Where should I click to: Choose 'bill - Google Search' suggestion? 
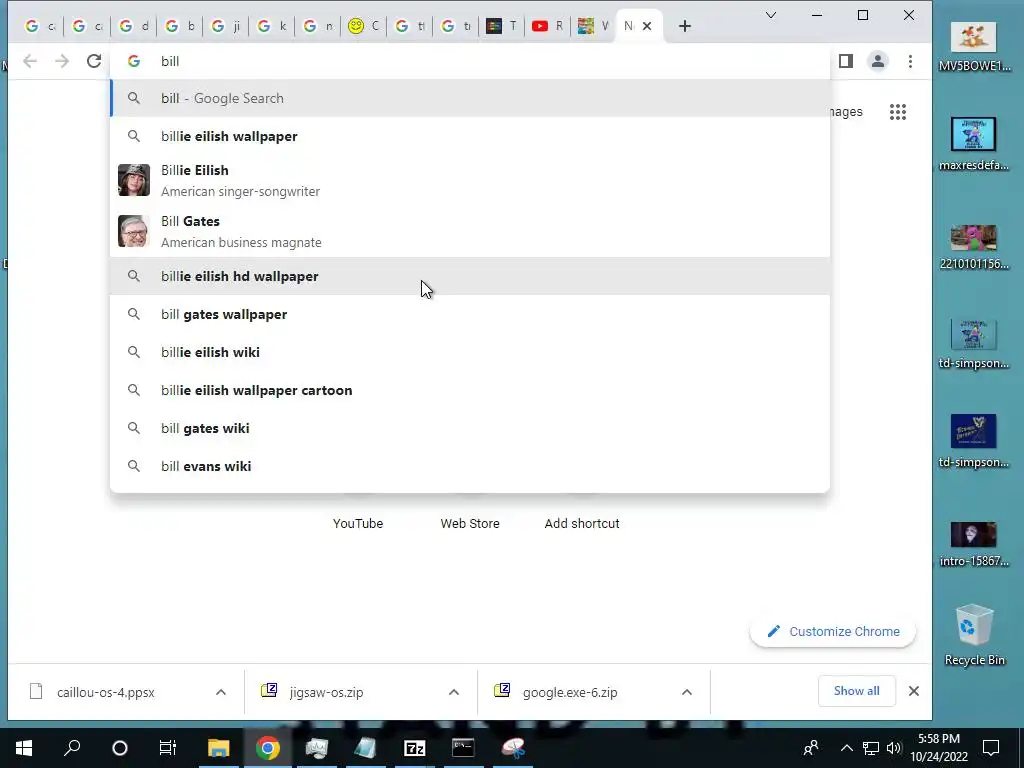point(470,98)
